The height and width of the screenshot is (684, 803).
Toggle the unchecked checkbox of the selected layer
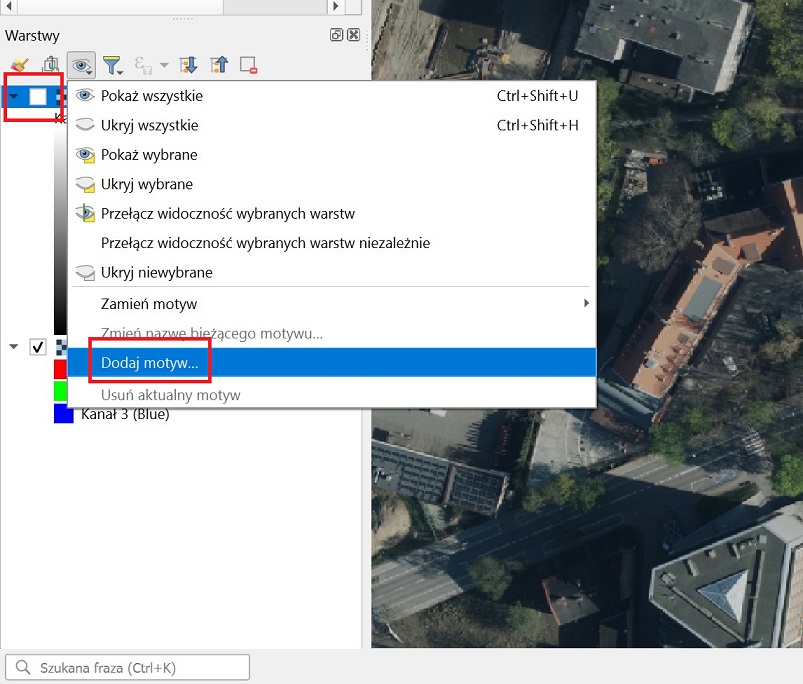[x=38, y=96]
